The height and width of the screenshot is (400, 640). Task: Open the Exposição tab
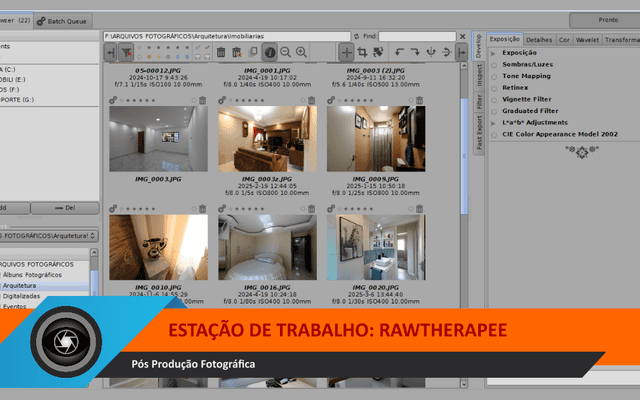504,39
